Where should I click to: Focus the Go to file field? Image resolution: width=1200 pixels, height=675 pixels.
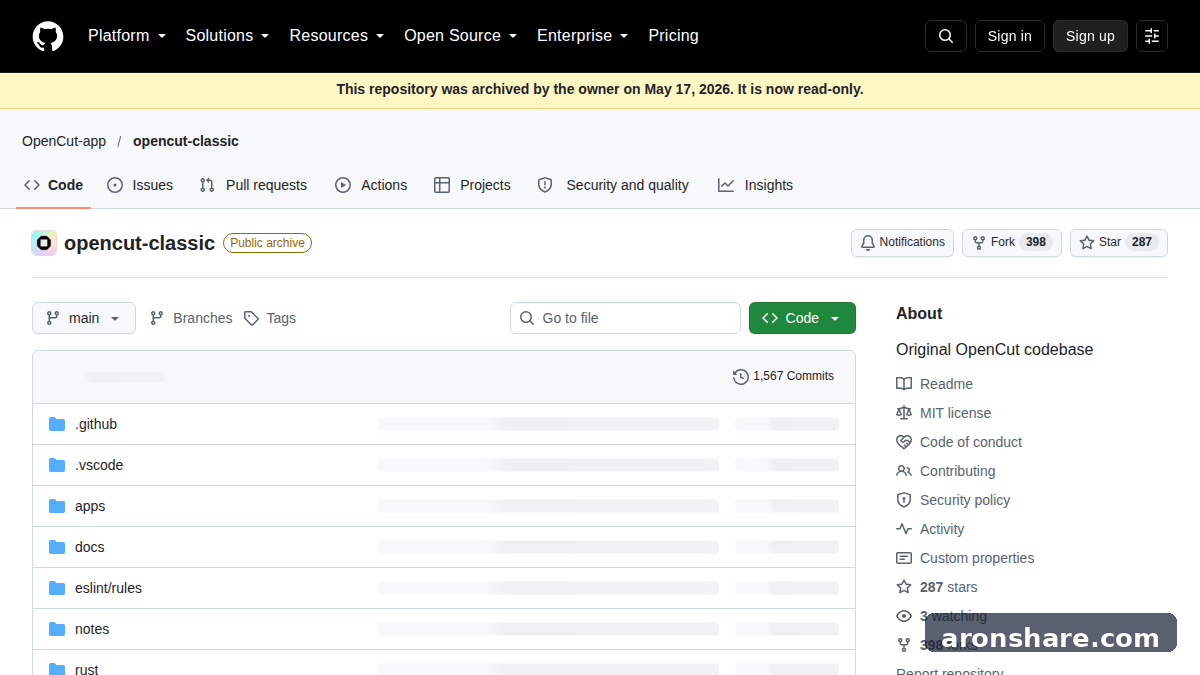(x=625, y=318)
